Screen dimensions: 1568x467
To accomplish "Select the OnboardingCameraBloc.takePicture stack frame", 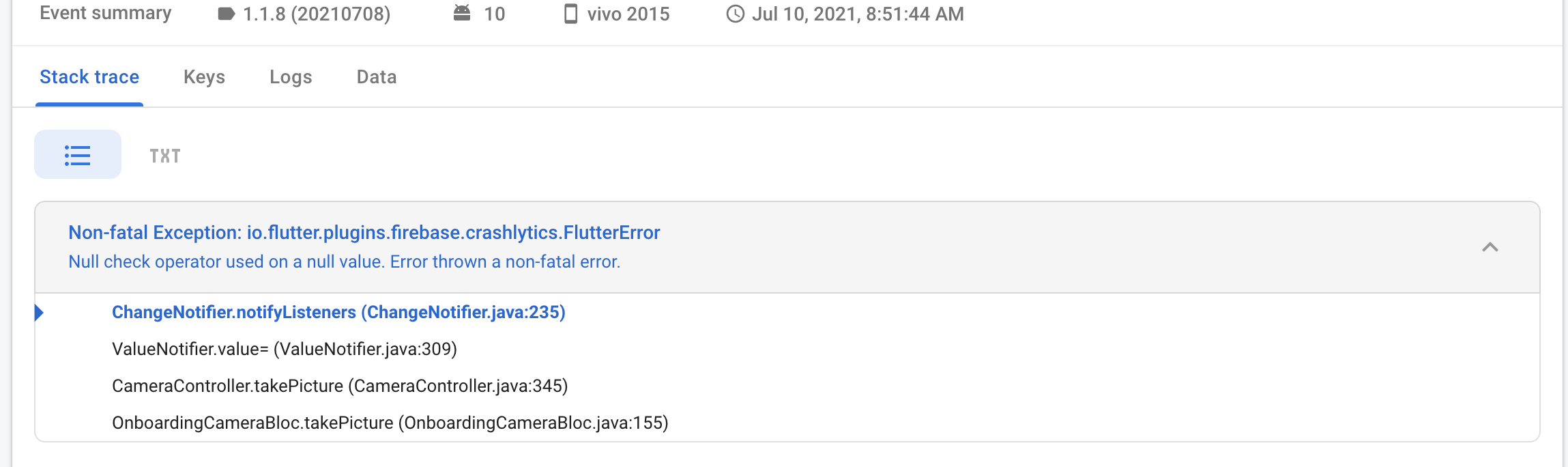I will 390,423.
